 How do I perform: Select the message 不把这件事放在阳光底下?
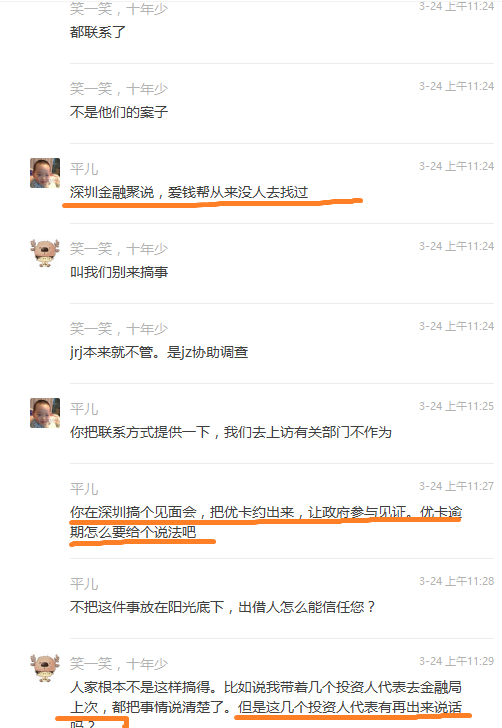(x=222, y=607)
